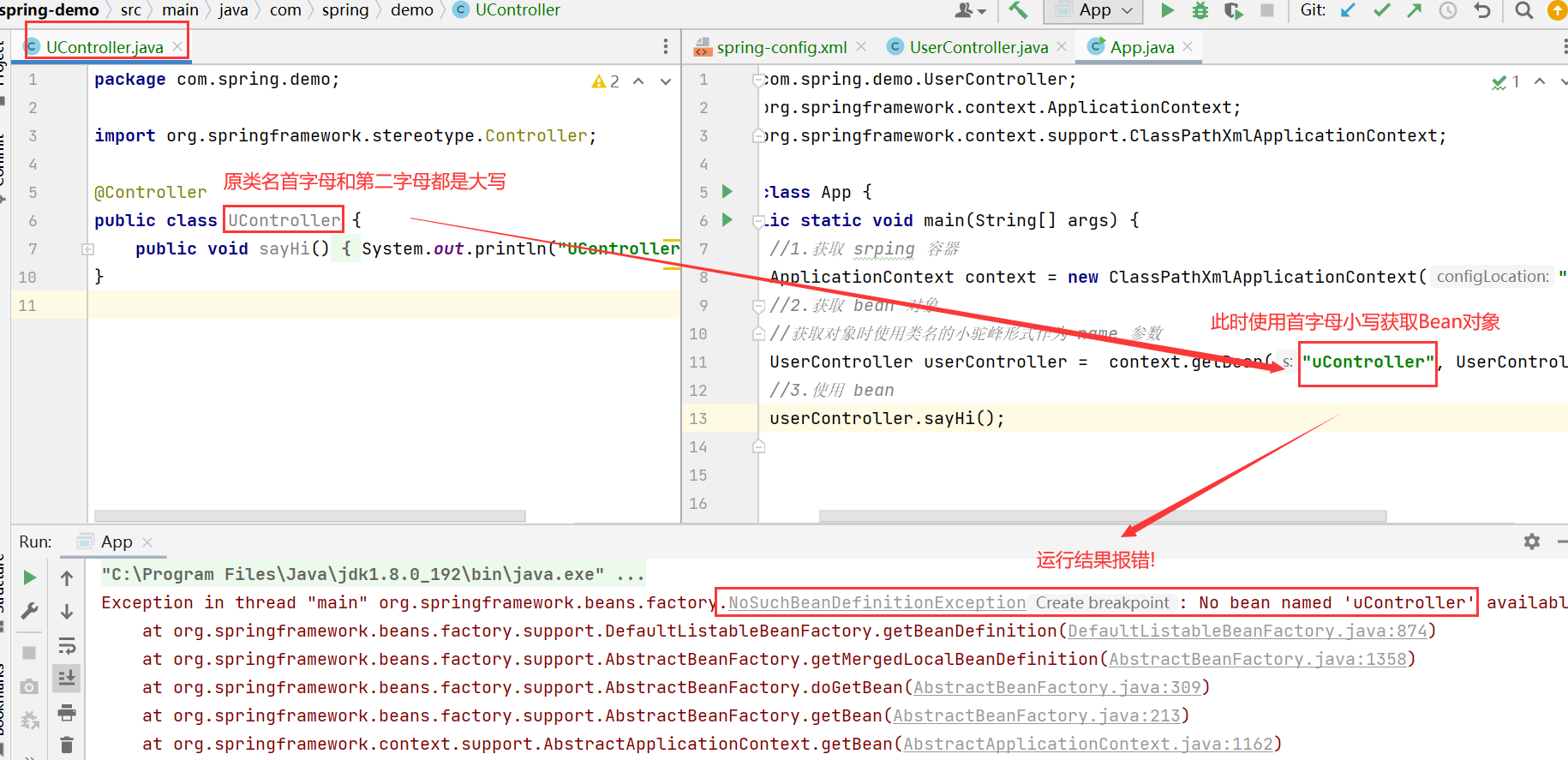This screenshot has height=760, width=1568.
Task: Open AbstractApplicationContext.java:1162 link
Action: click(x=1087, y=744)
